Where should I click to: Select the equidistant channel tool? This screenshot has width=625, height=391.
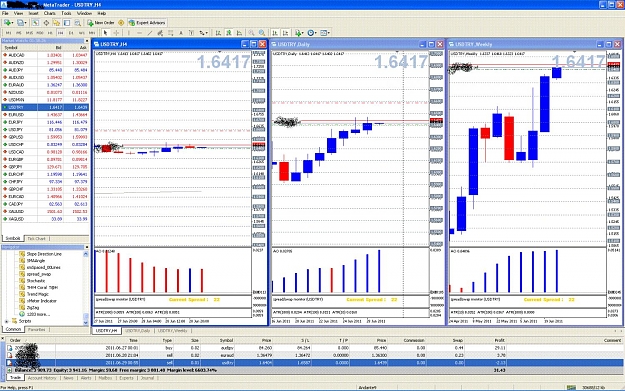click(160, 33)
